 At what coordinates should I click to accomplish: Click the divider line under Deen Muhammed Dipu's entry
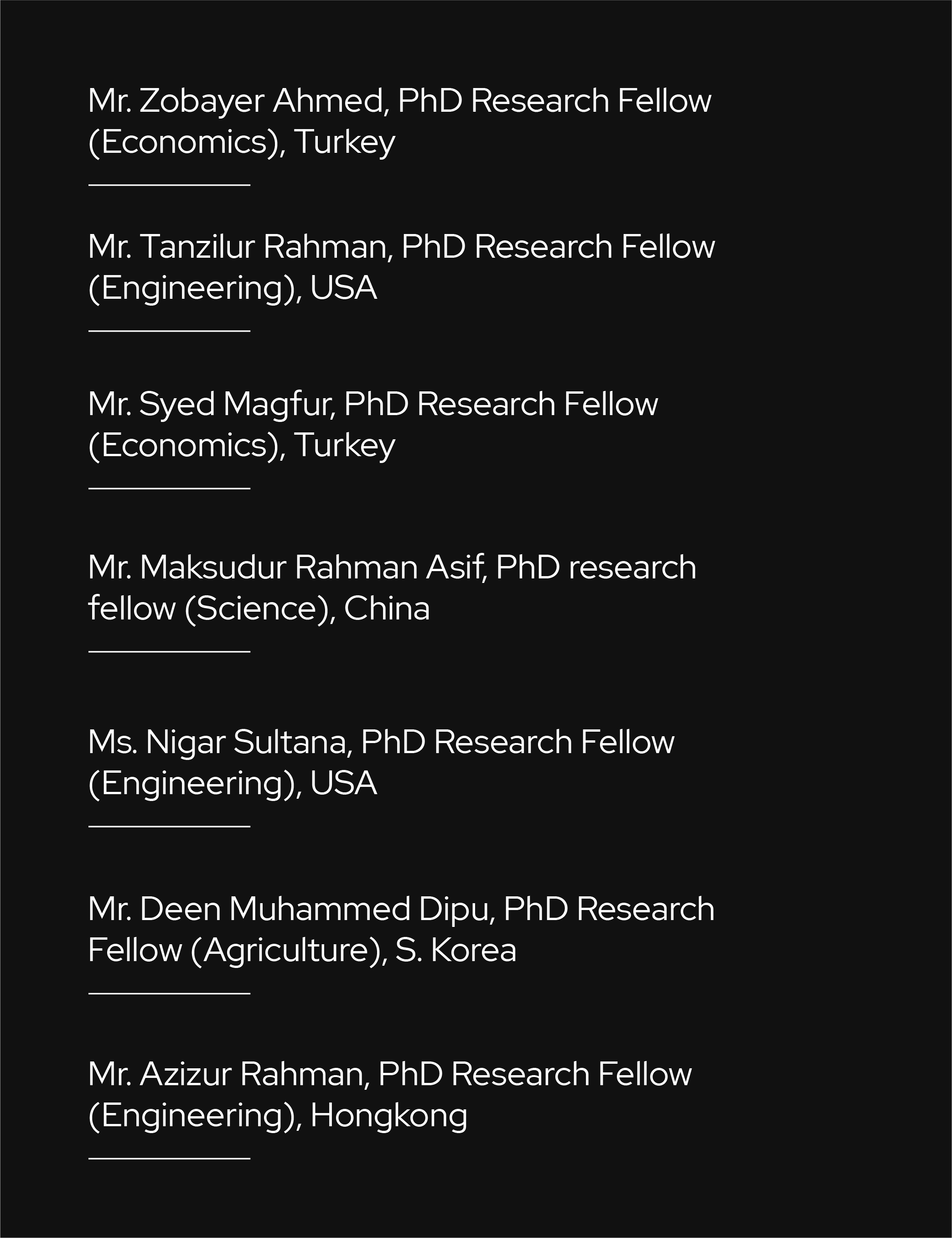pyautogui.click(x=169, y=993)
